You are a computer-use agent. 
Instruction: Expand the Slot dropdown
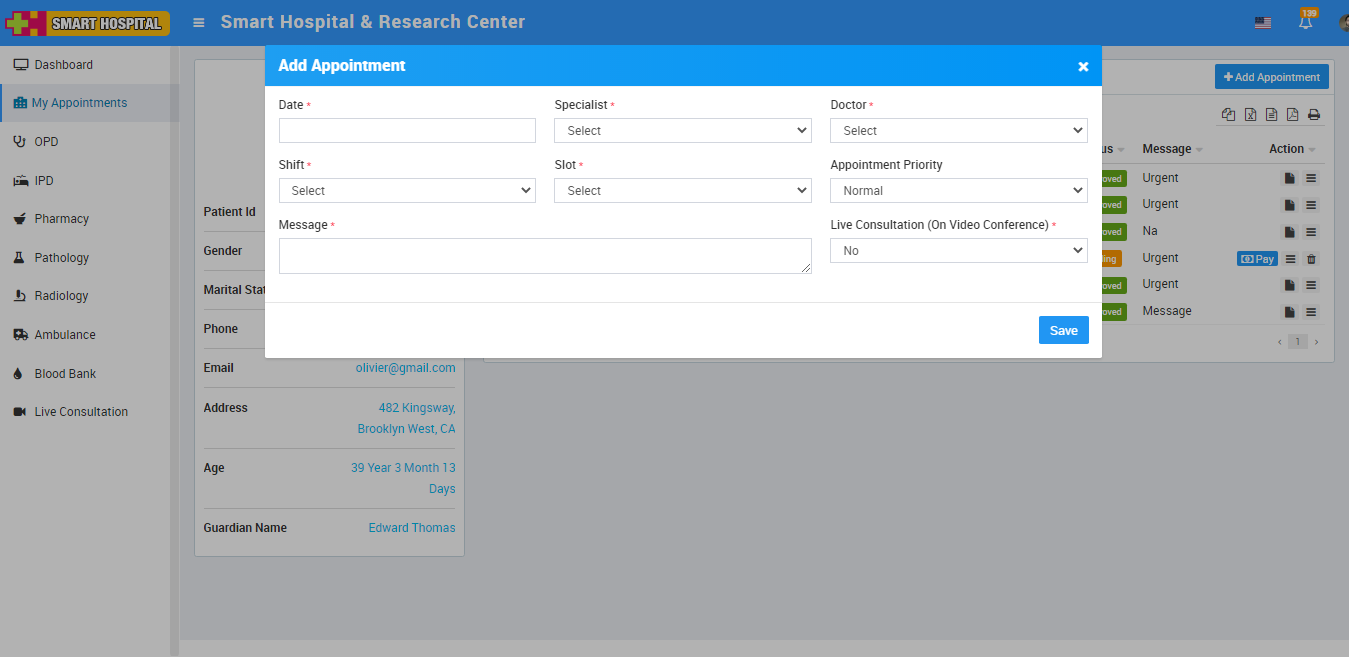682,191
